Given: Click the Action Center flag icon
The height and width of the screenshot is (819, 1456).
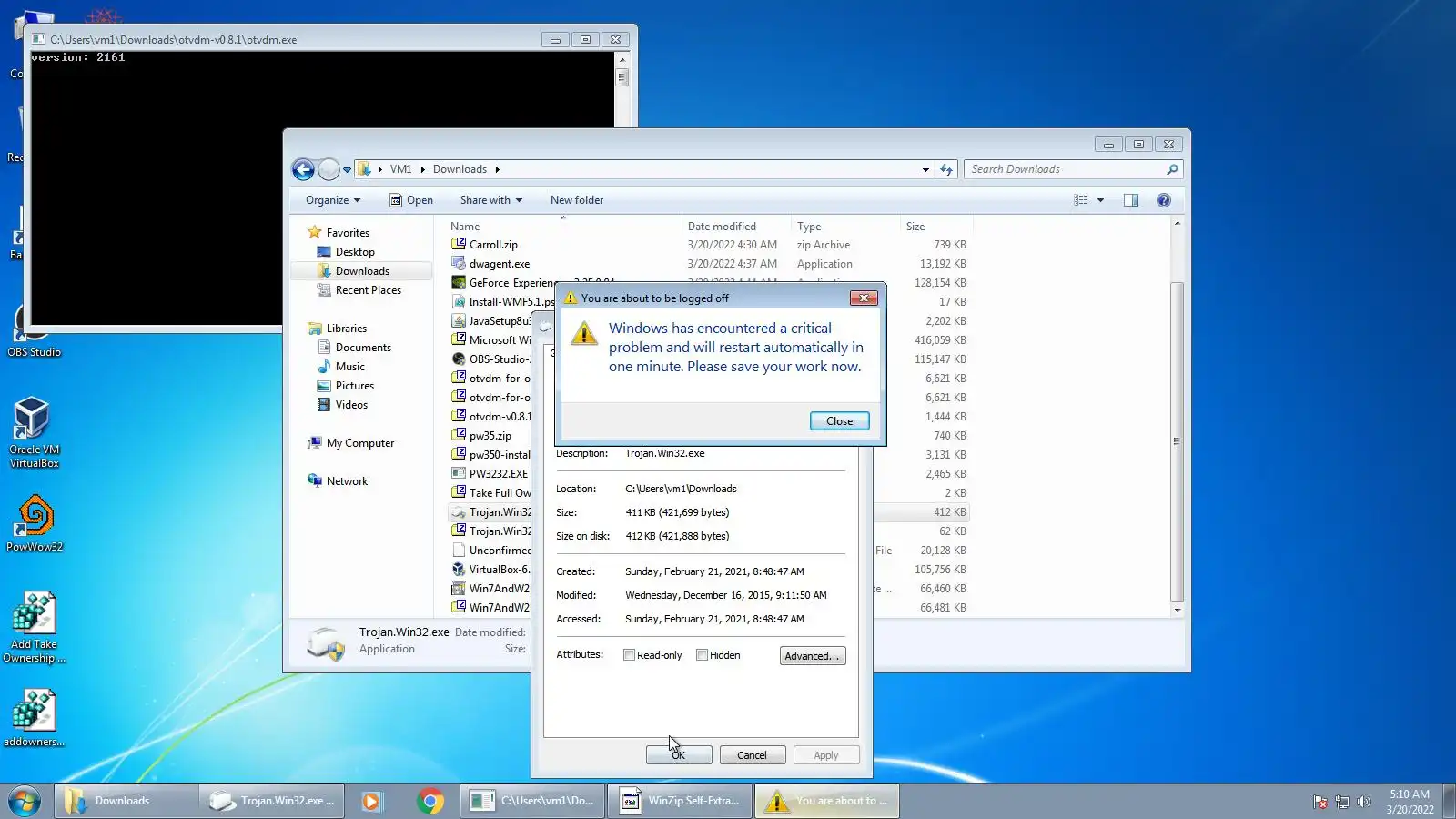Looking at the screenshot, I should [1319, 802].
